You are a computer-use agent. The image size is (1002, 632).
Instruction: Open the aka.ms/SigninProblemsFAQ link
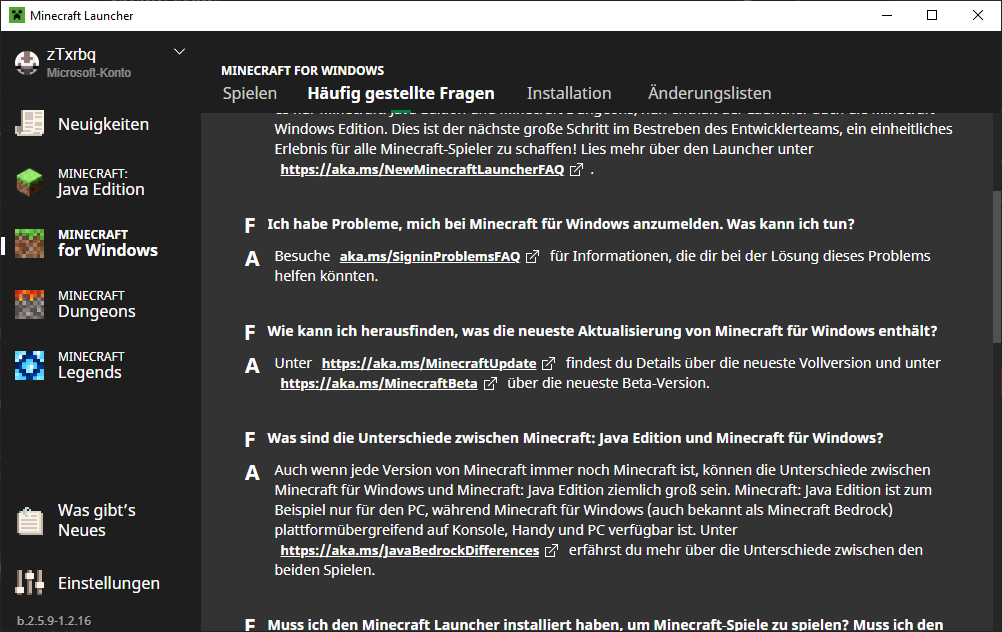click(429, 256)
